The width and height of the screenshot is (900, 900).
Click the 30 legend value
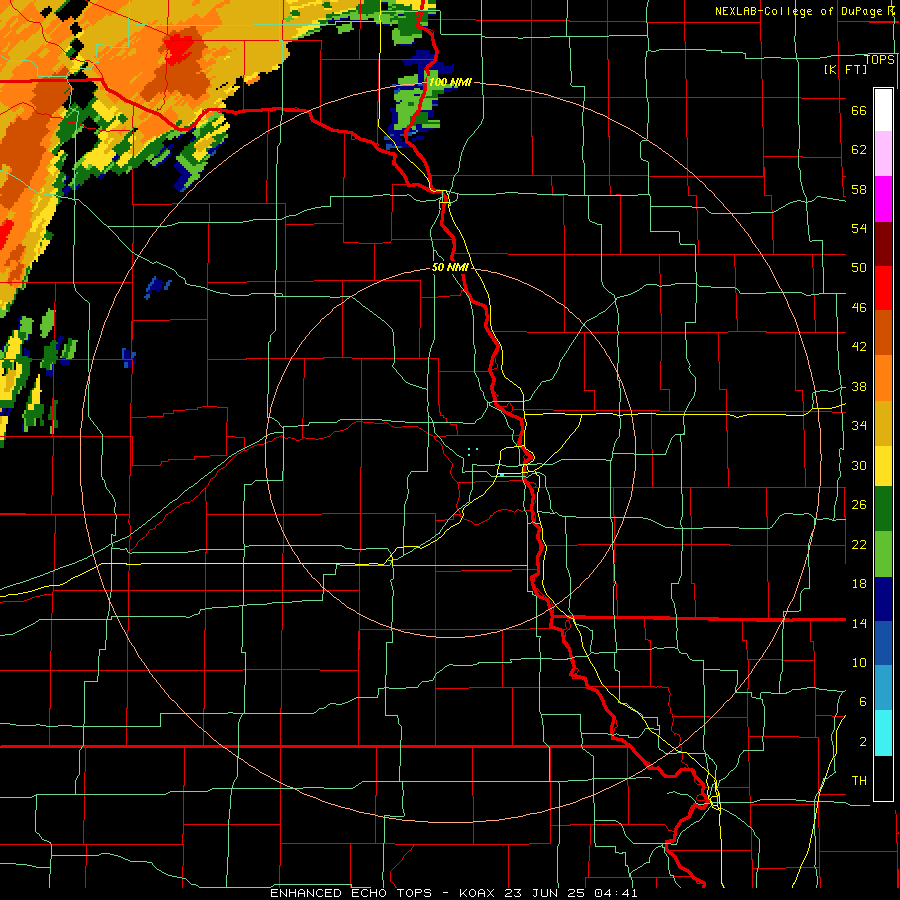tap(859, 465)
